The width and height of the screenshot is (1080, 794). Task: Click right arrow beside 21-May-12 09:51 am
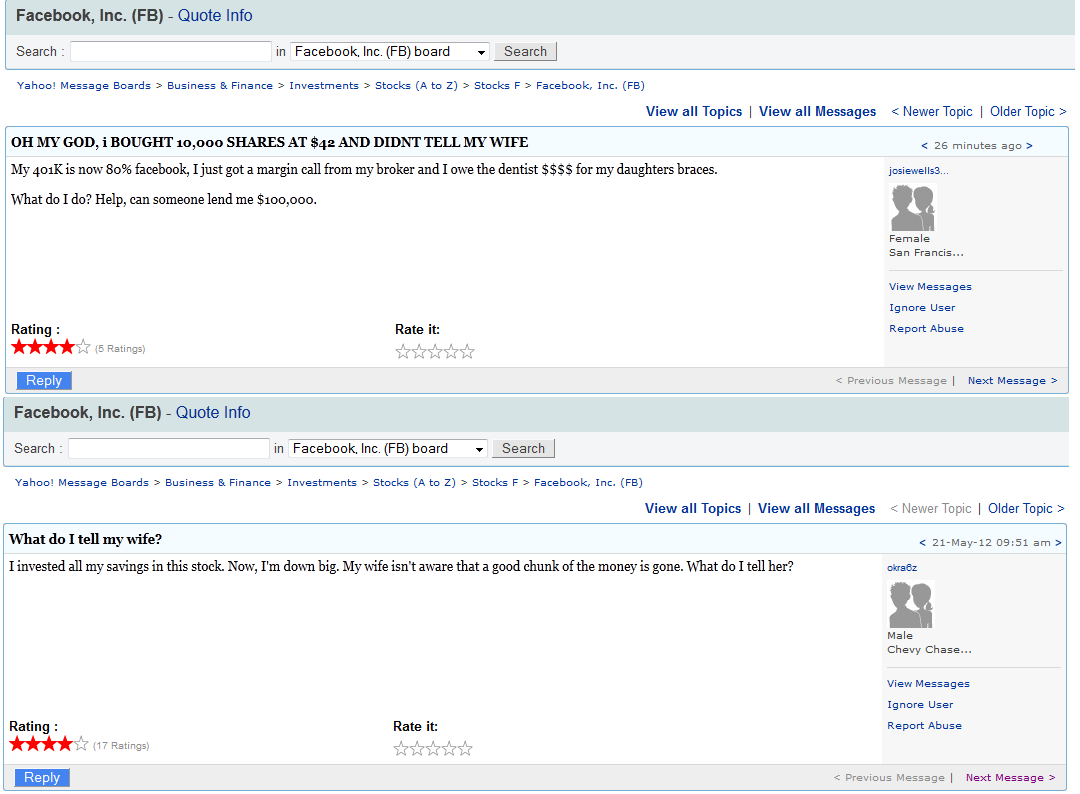coord(1058,543)
